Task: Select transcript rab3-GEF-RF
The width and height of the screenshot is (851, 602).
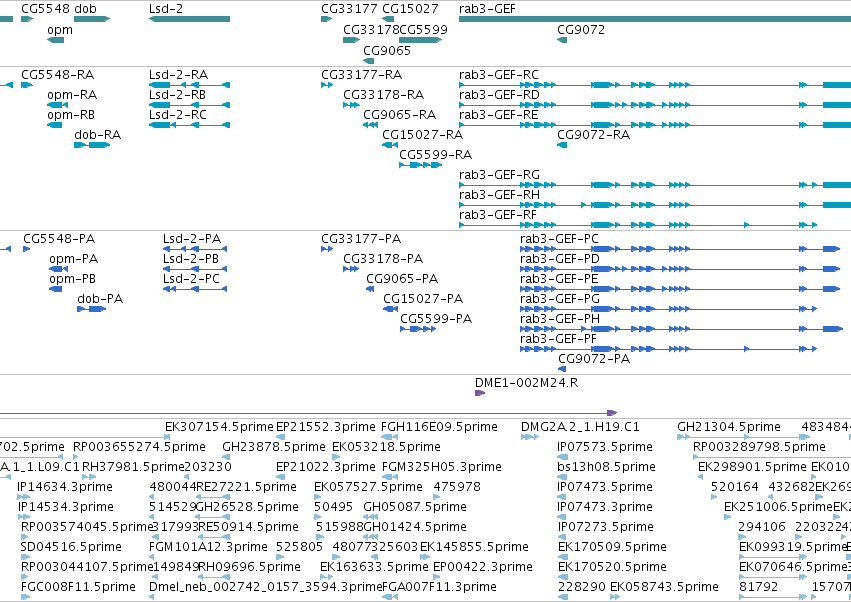Action: pyautogui.click(x=498, y=215)
